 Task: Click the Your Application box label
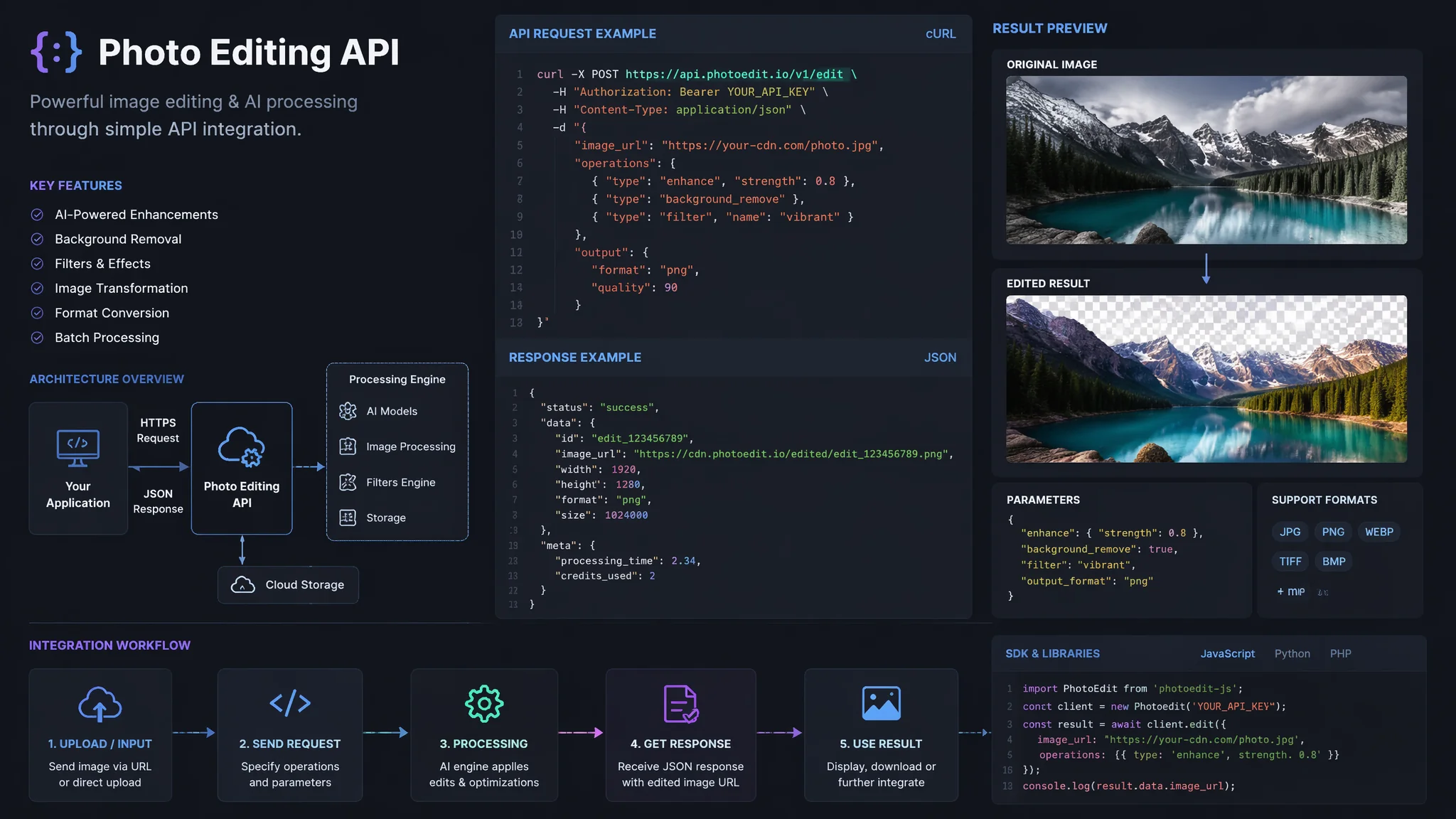click(x=78, y=495)
